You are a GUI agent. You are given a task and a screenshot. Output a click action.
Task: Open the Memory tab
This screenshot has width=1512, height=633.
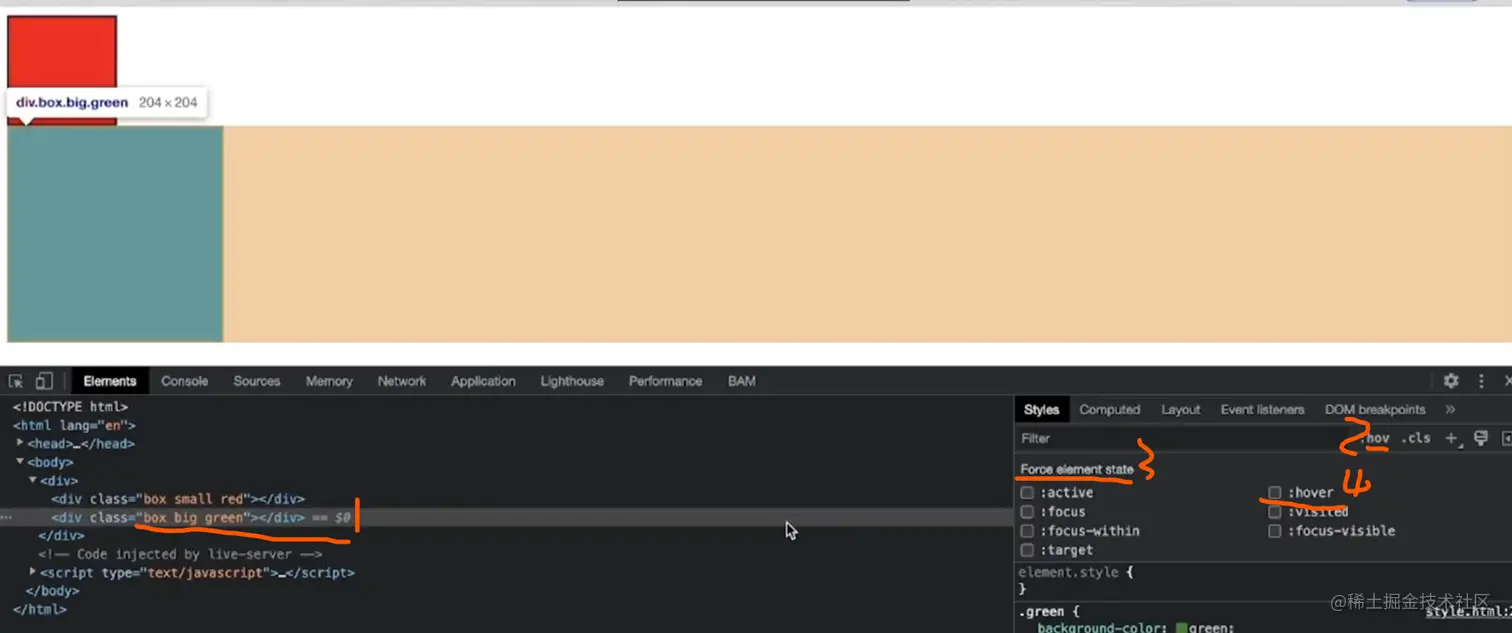329,381
